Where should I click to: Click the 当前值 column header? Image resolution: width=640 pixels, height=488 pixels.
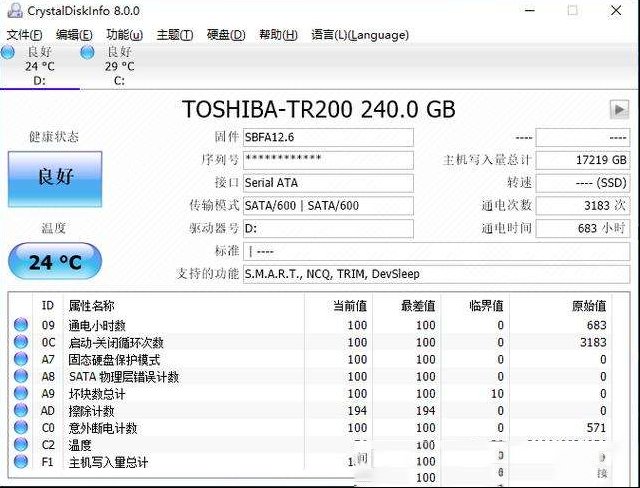point(338,306)
